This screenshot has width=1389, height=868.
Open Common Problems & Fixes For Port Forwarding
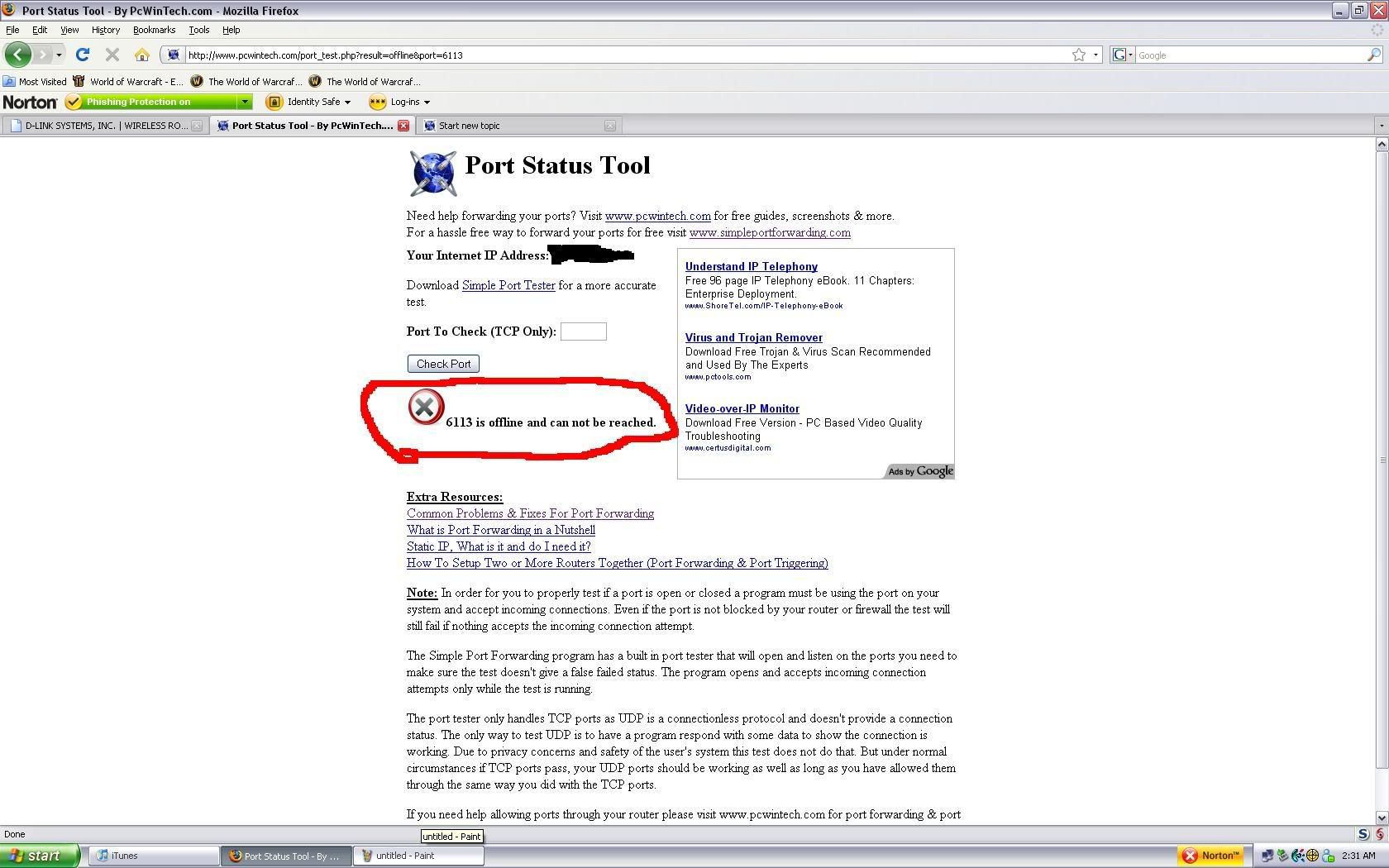pos(530,513)
